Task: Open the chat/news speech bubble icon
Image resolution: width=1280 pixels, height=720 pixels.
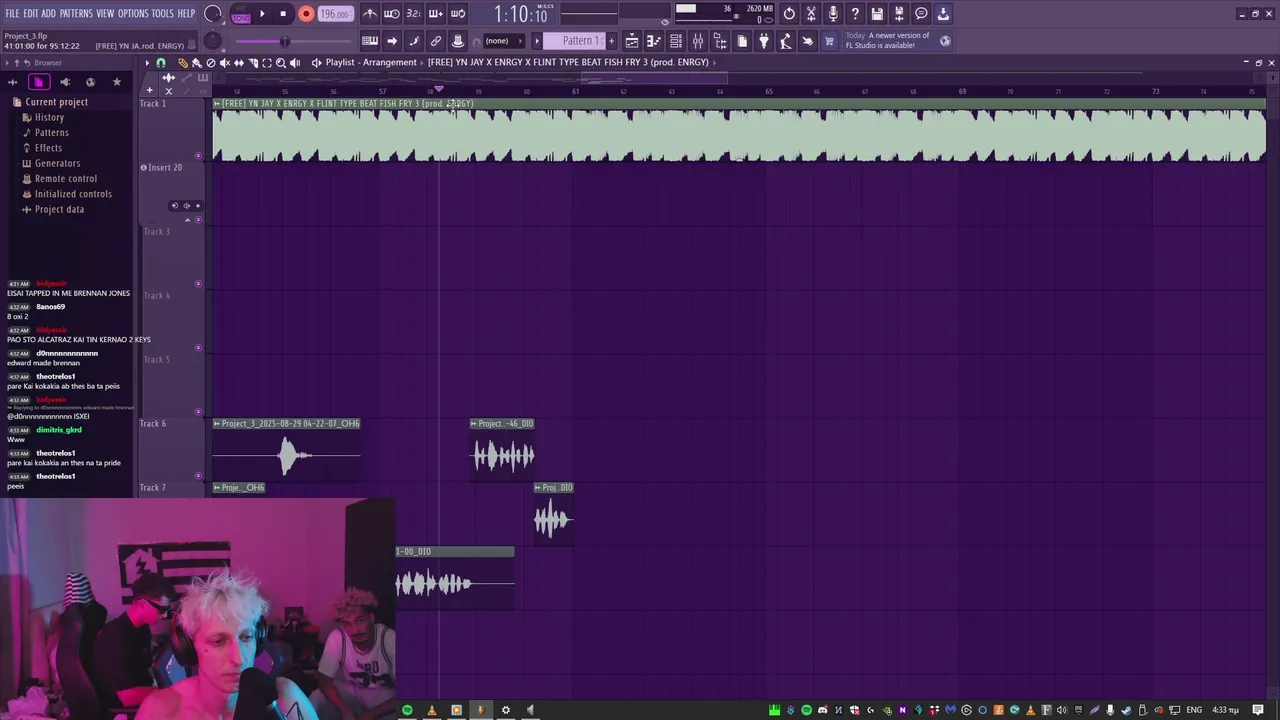Action: (921, 14)
